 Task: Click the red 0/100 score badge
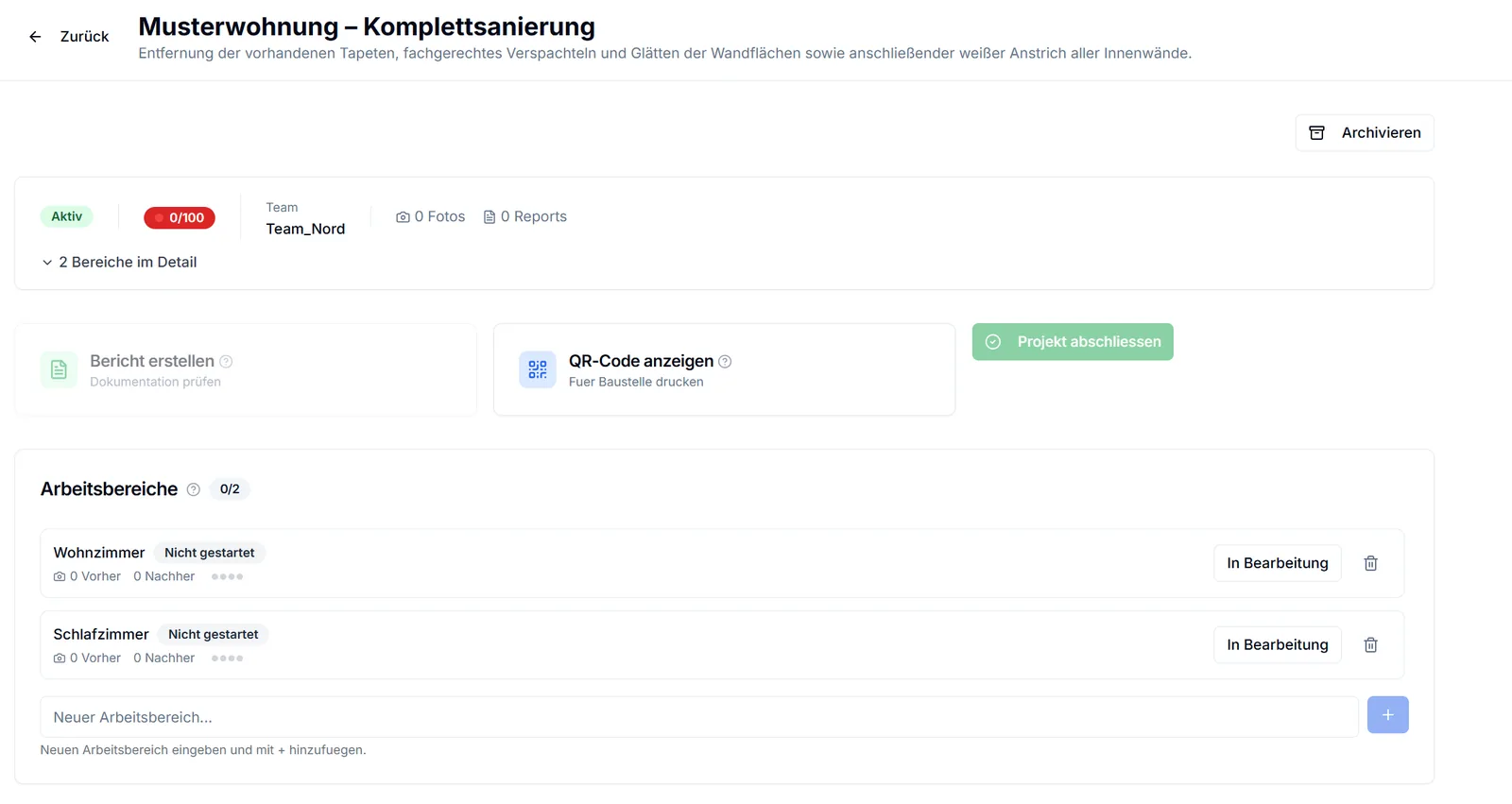pos(180,217)
